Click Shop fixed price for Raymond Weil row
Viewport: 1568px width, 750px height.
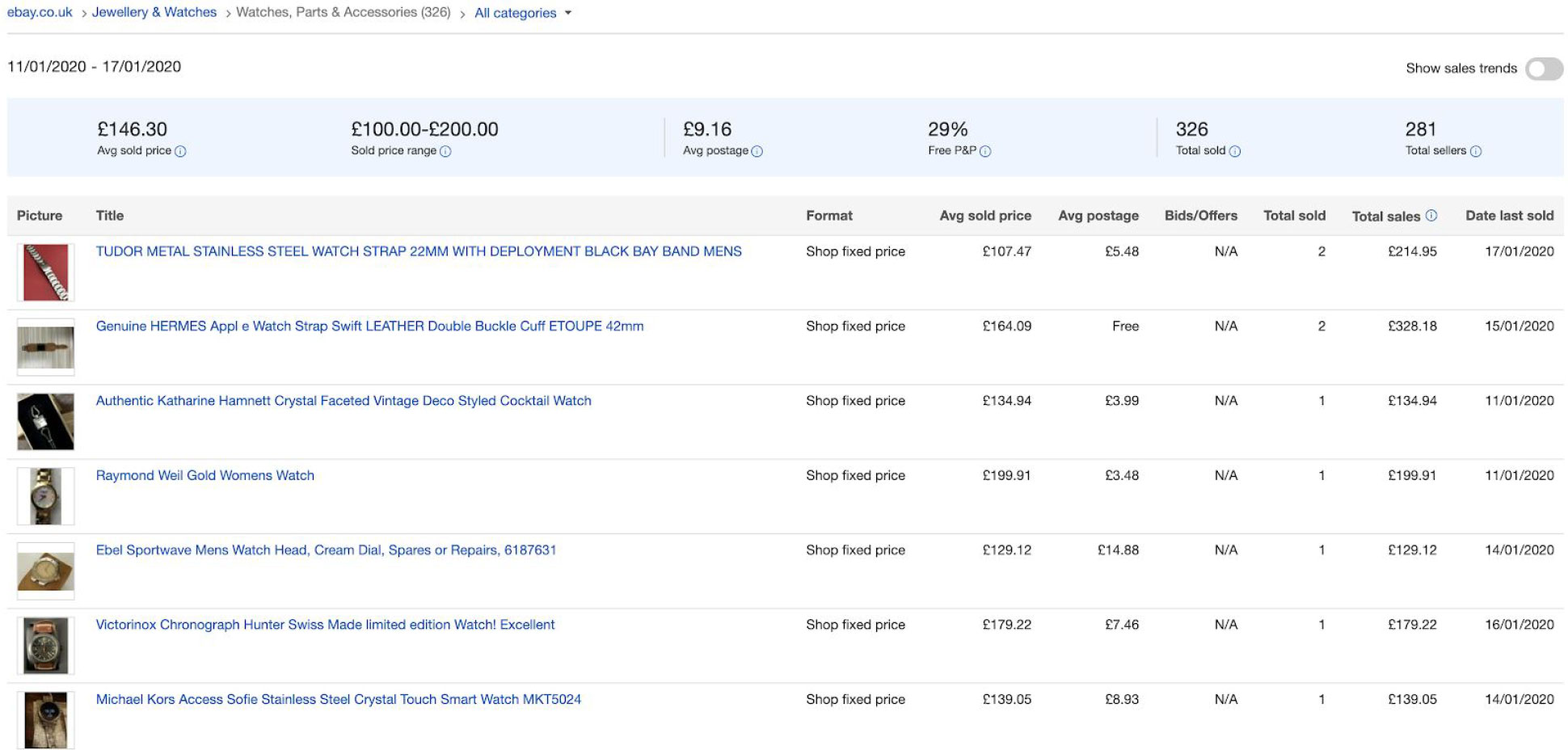coord(855,475)
